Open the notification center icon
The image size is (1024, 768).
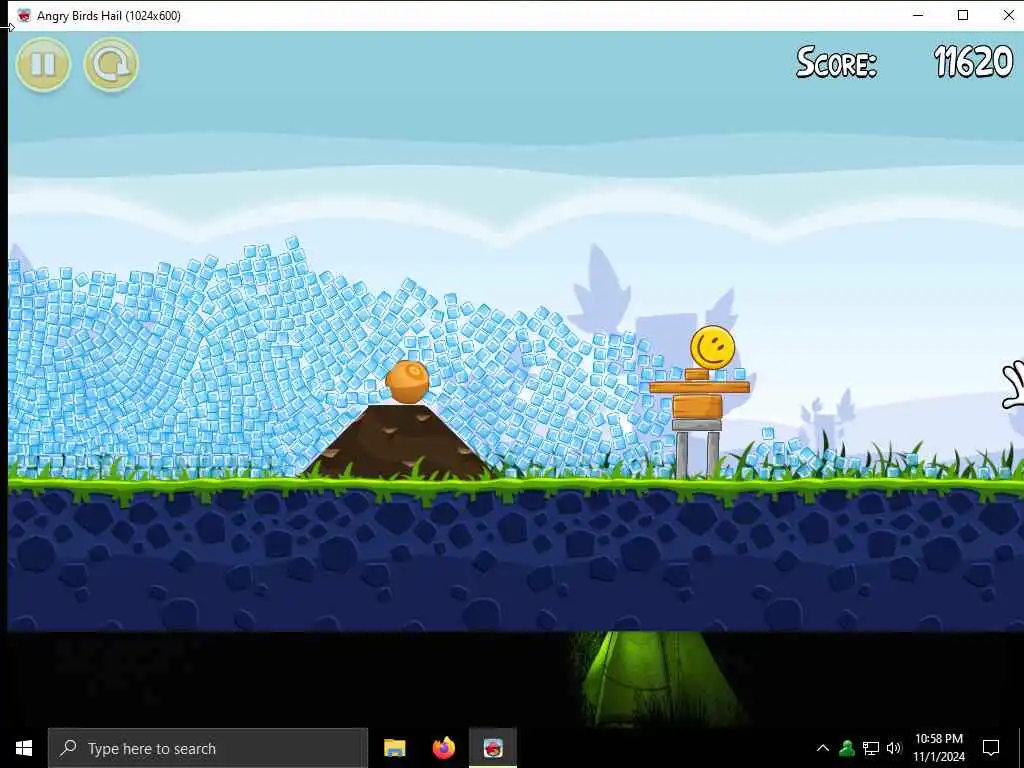pyautogui.click(x=991, y=748)
